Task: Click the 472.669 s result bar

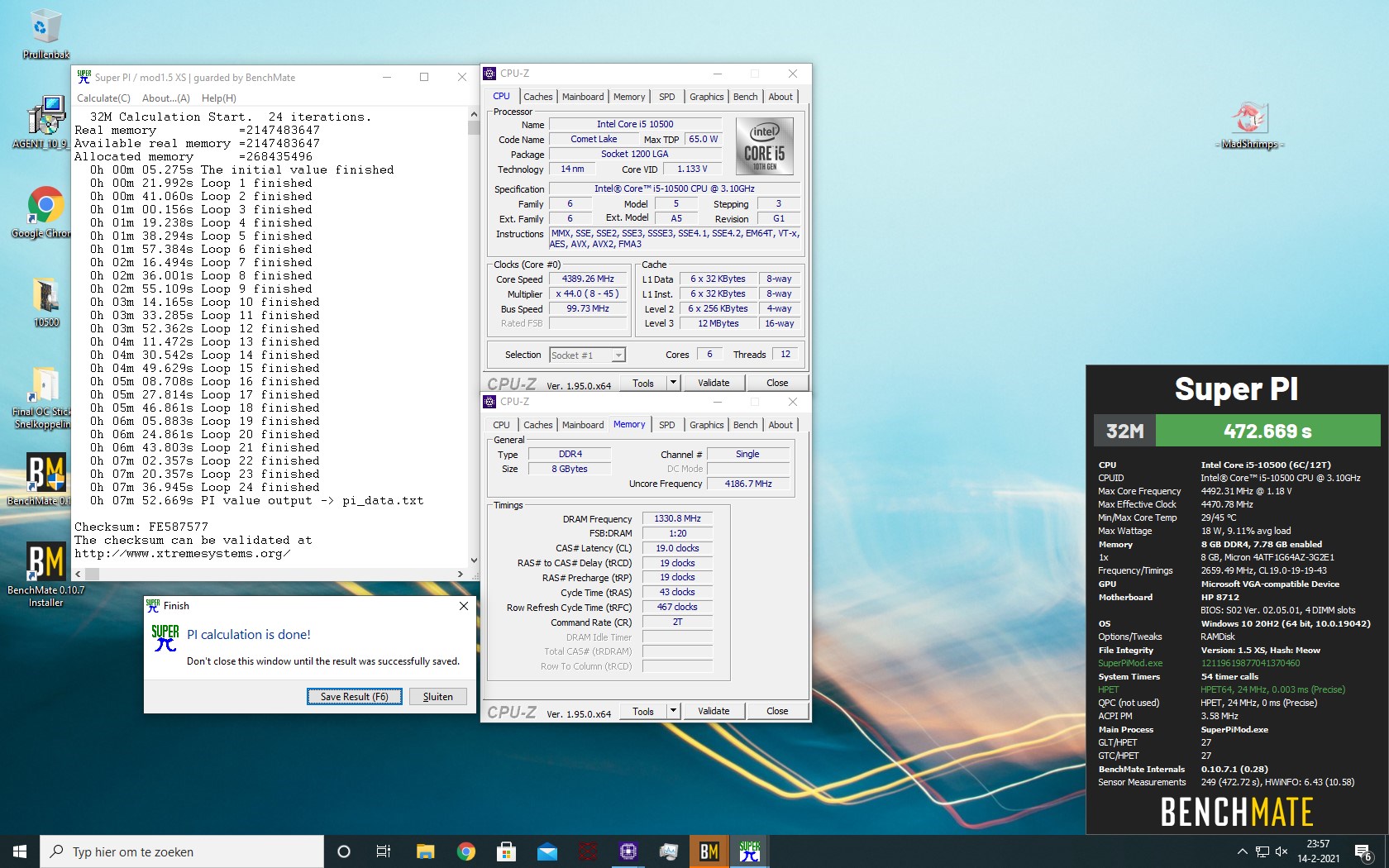Action: point(1268,431)
